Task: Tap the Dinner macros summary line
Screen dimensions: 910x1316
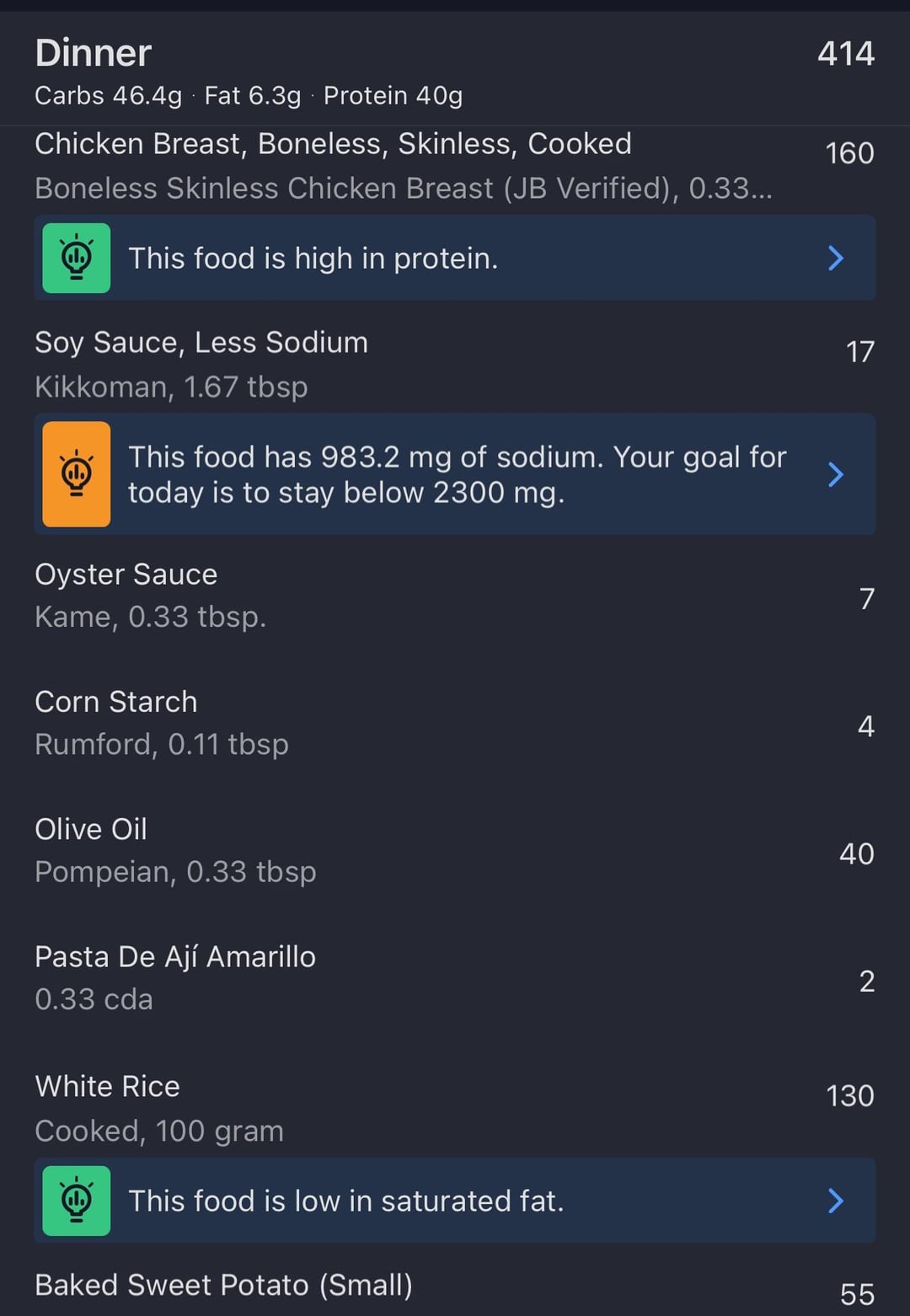Action: coord(249,96)
